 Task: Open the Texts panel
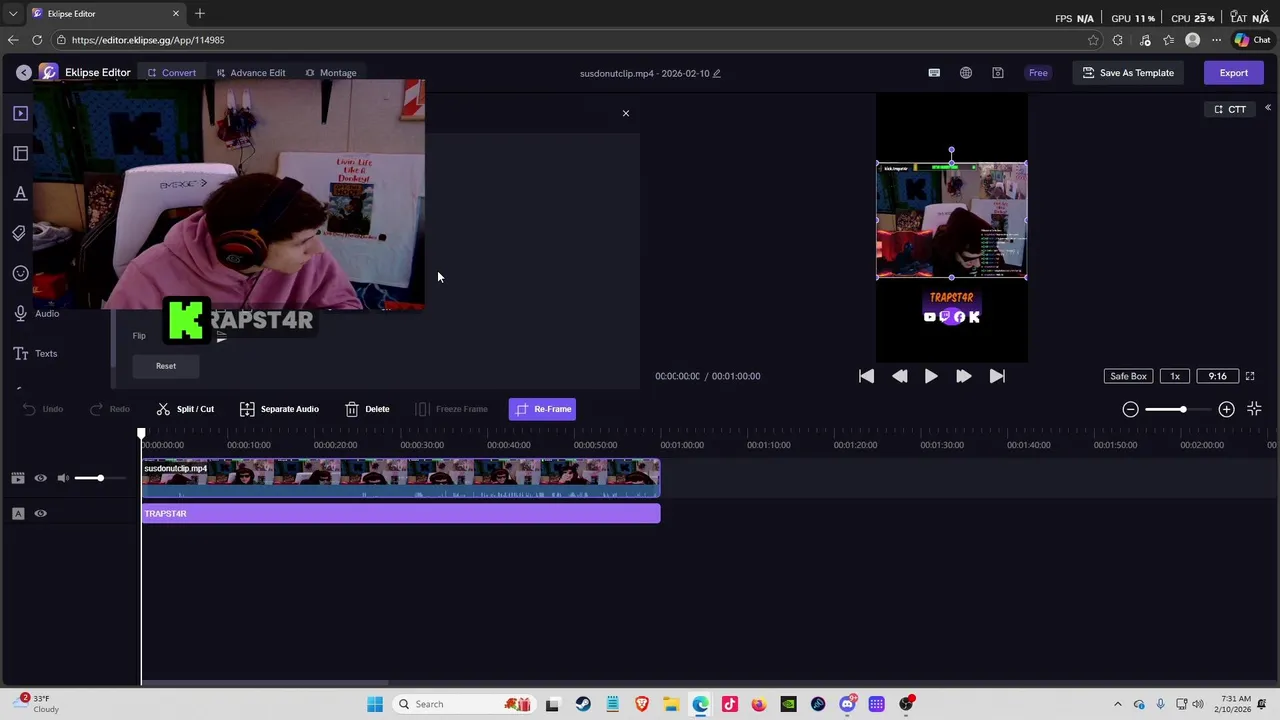[36, 353]
